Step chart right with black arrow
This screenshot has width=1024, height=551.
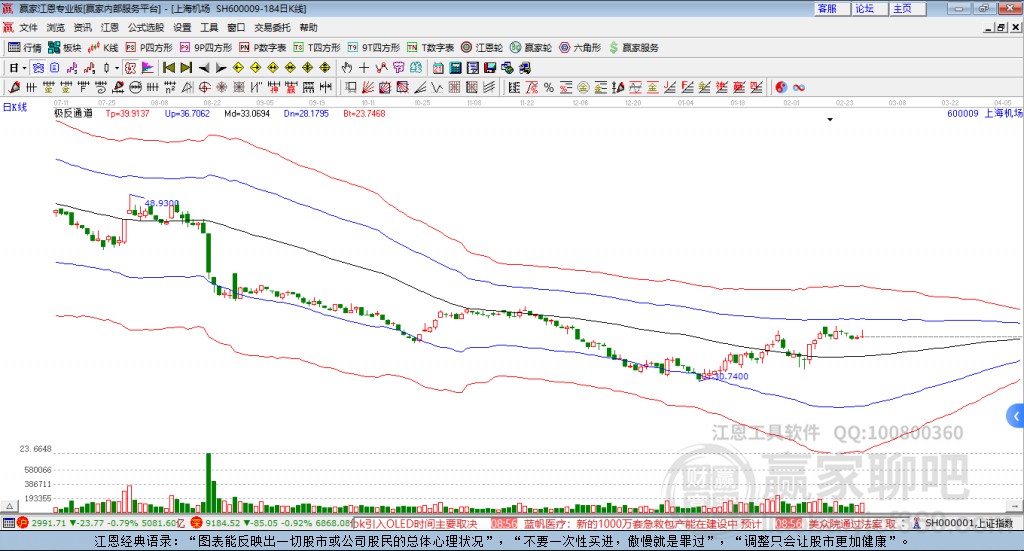(221, 68)
